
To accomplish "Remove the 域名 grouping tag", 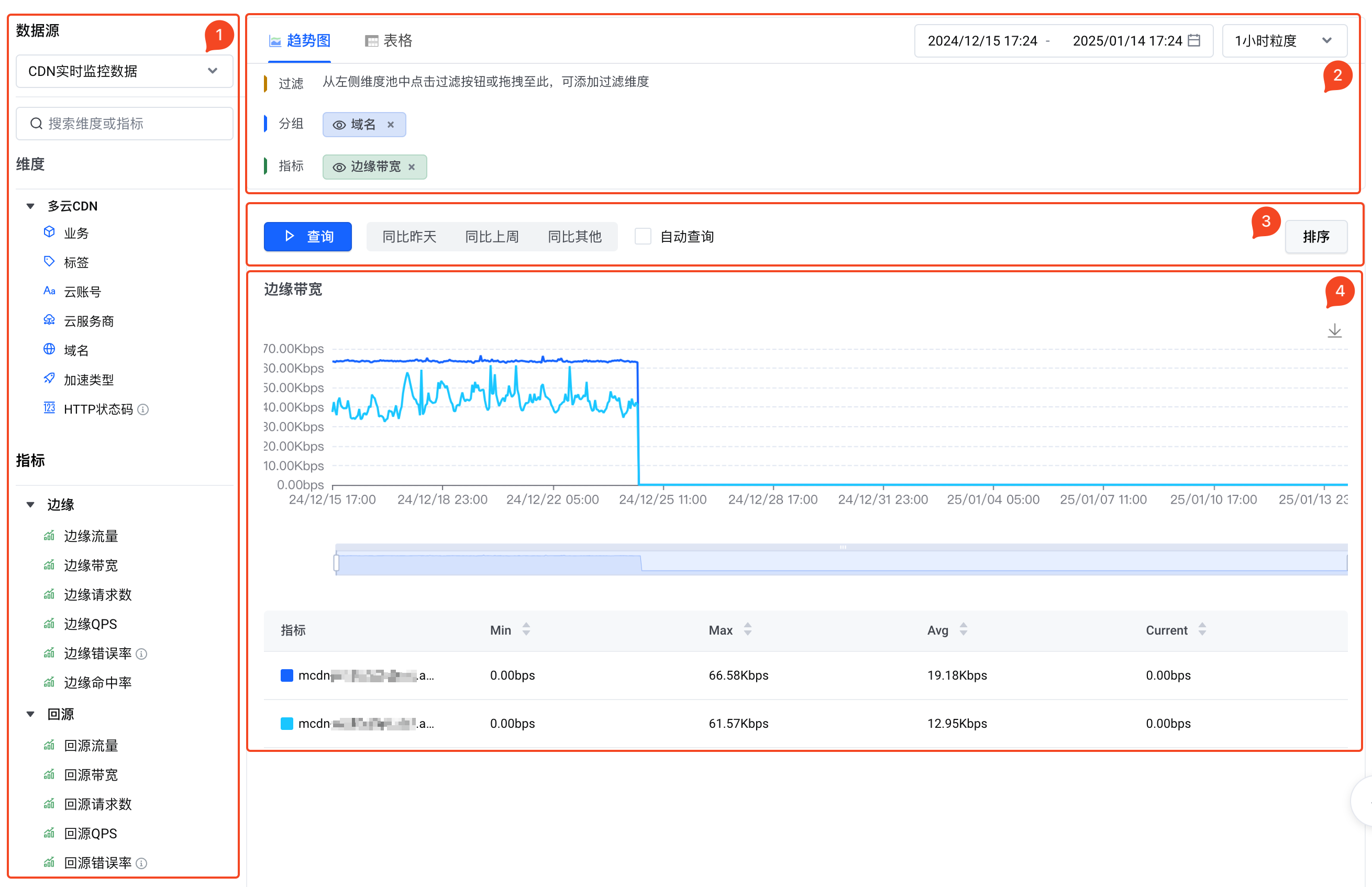I will [391, 125].
